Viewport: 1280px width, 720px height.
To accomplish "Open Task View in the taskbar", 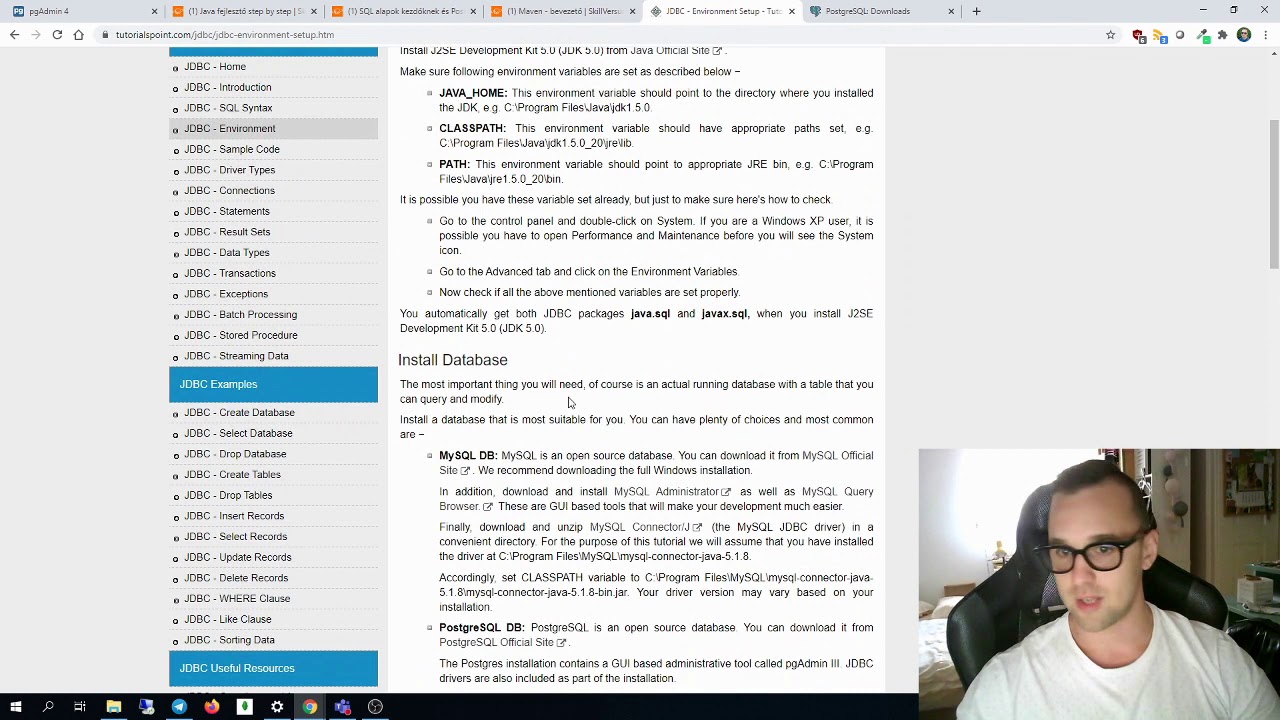I will click(x=80, y=707).
